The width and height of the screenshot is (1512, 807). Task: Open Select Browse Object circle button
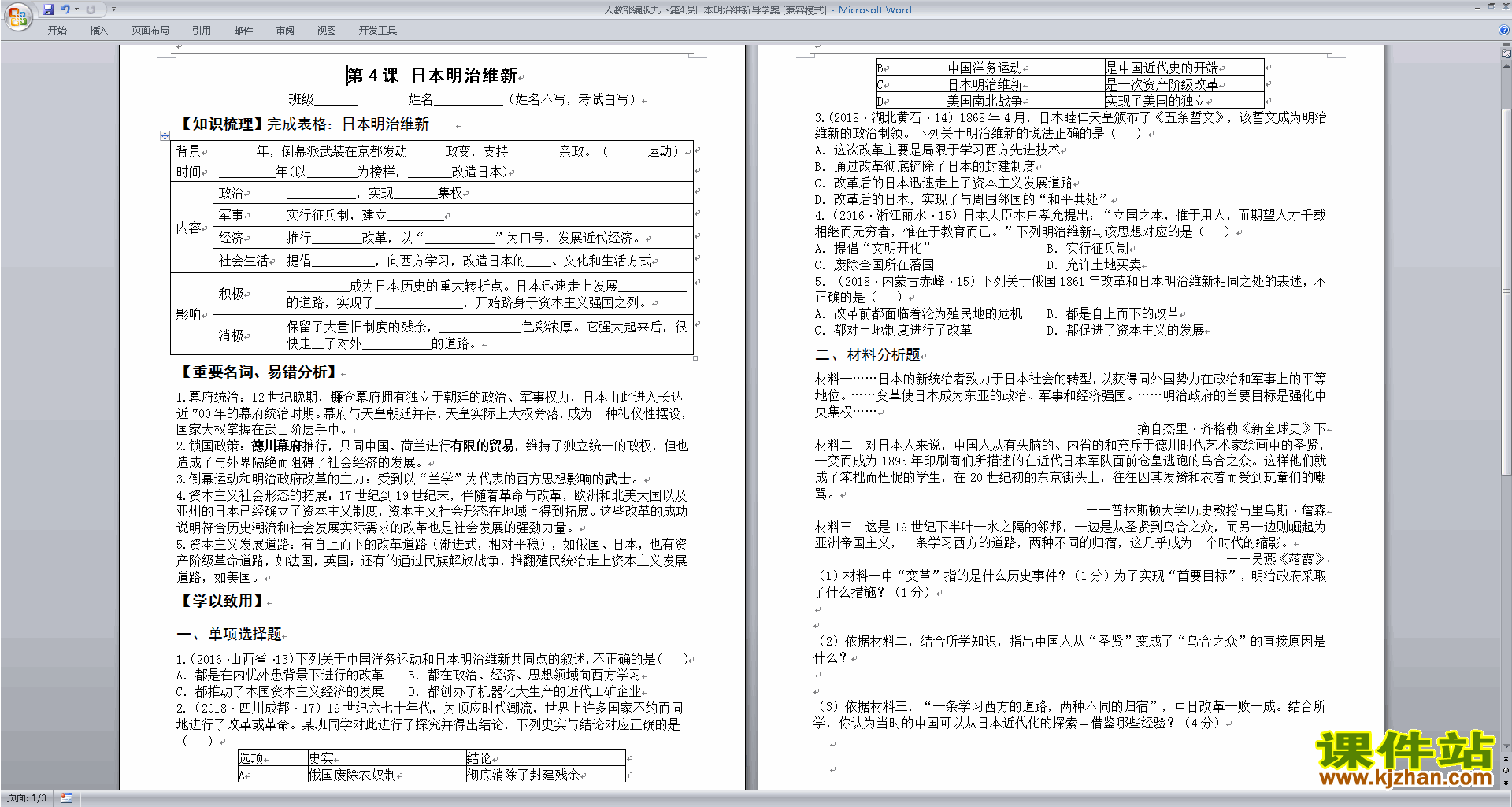1506,770
